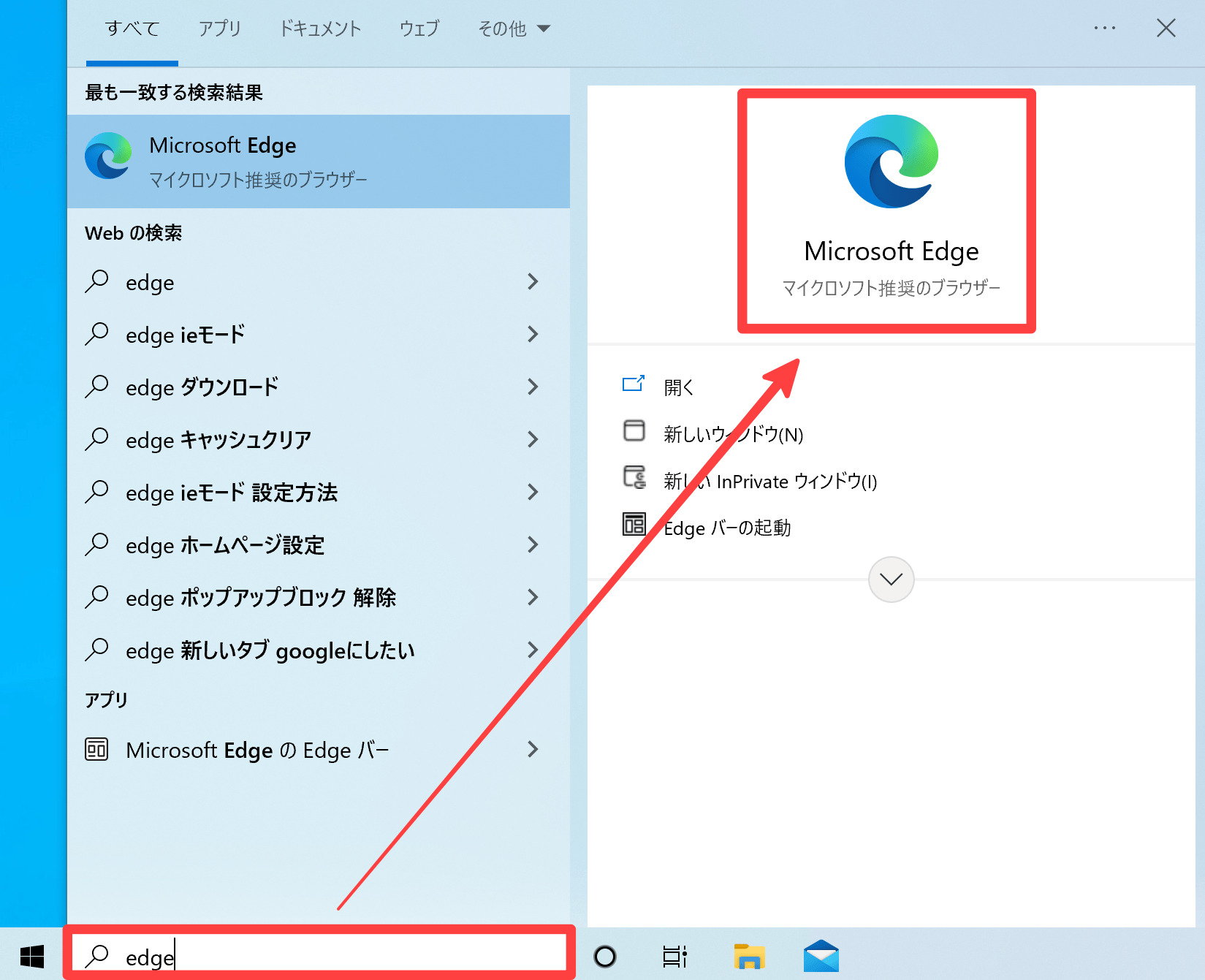Choose Edge バーの起動 action

727,528
